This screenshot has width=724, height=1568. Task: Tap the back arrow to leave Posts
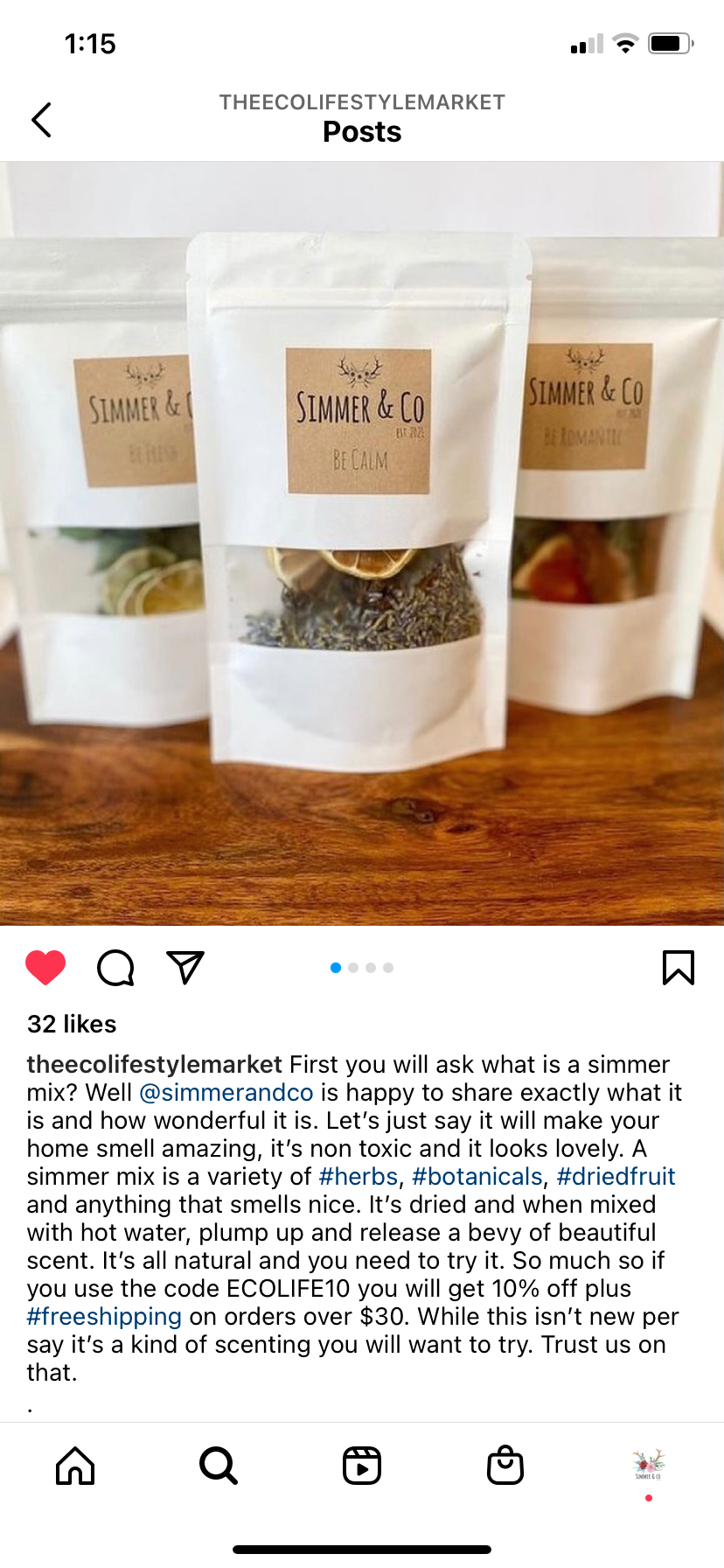(x=41, y=120)
